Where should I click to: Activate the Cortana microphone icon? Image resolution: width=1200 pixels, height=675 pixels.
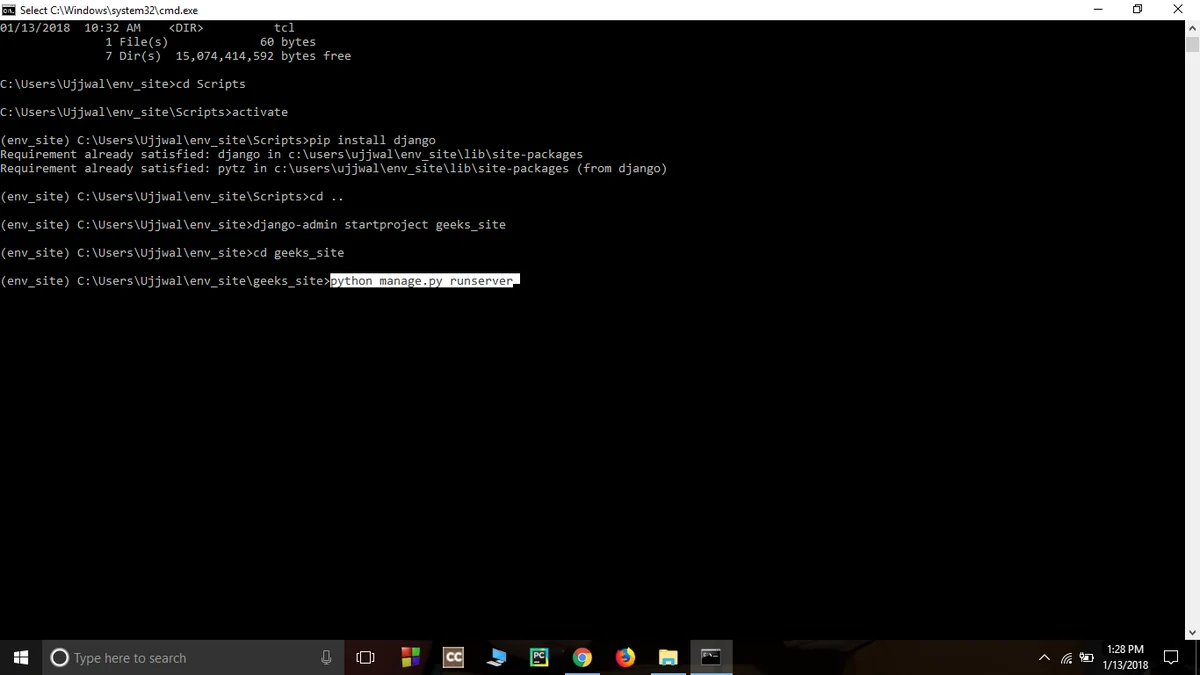(326, 657)
